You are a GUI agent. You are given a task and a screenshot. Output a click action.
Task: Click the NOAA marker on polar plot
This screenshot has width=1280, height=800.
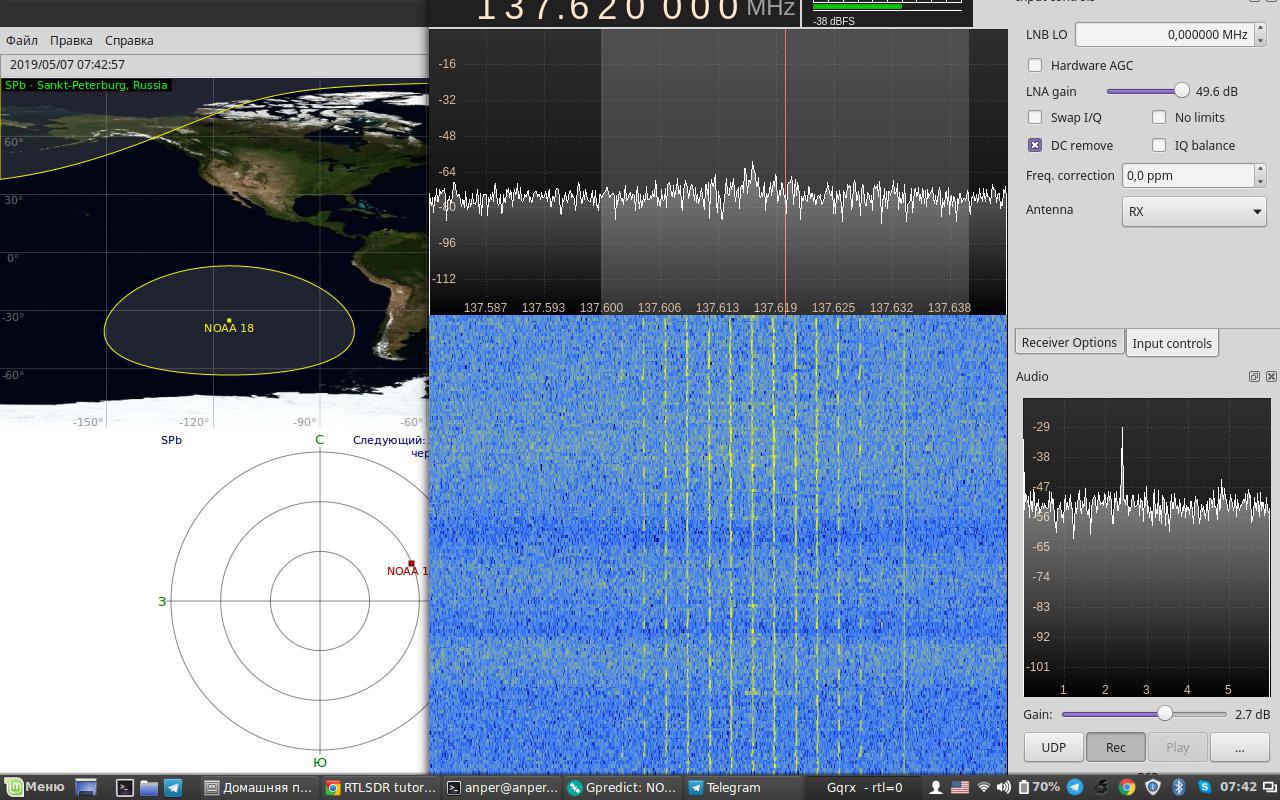411,564
